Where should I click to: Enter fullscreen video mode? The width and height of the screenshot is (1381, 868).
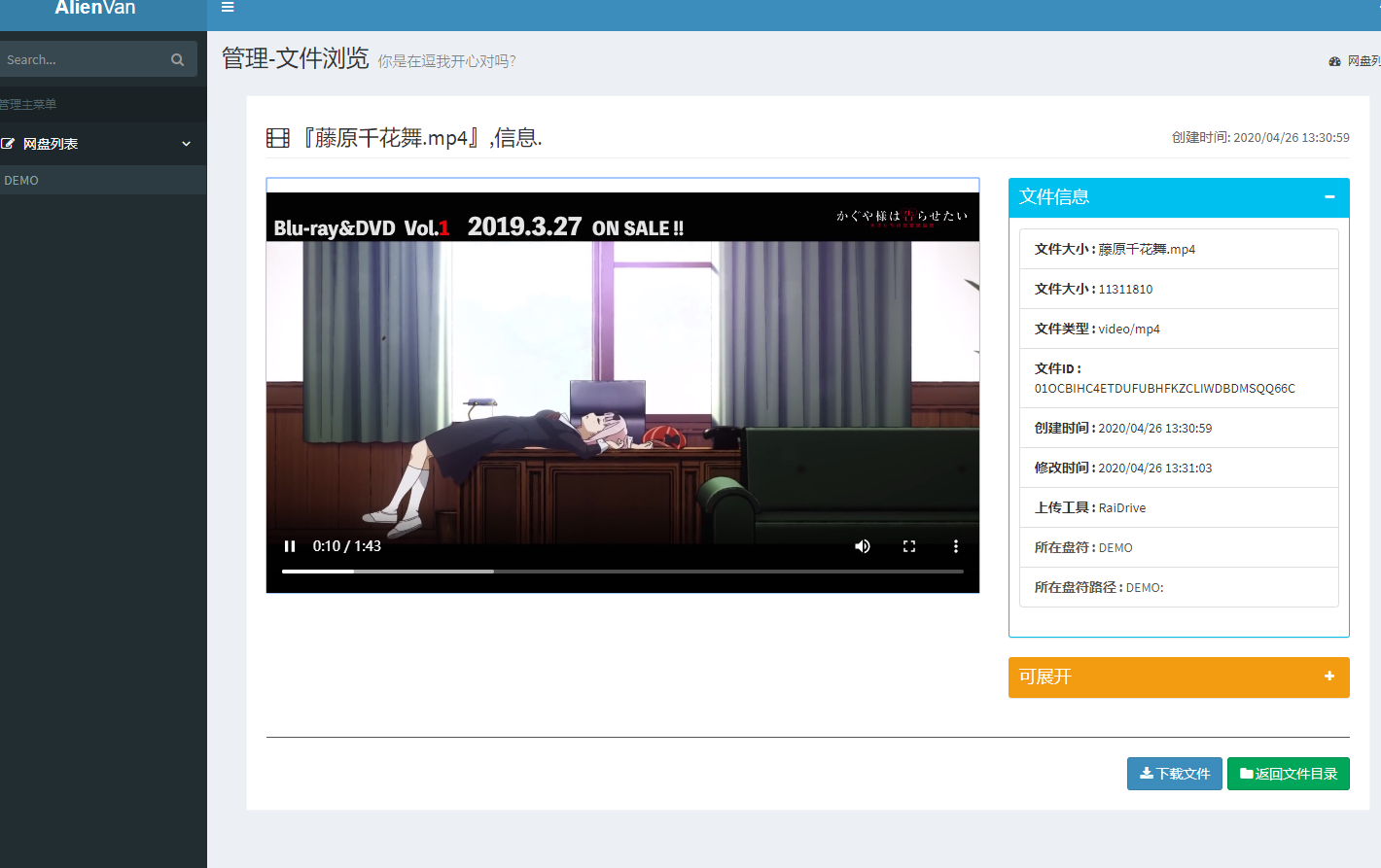click(909, 546)
